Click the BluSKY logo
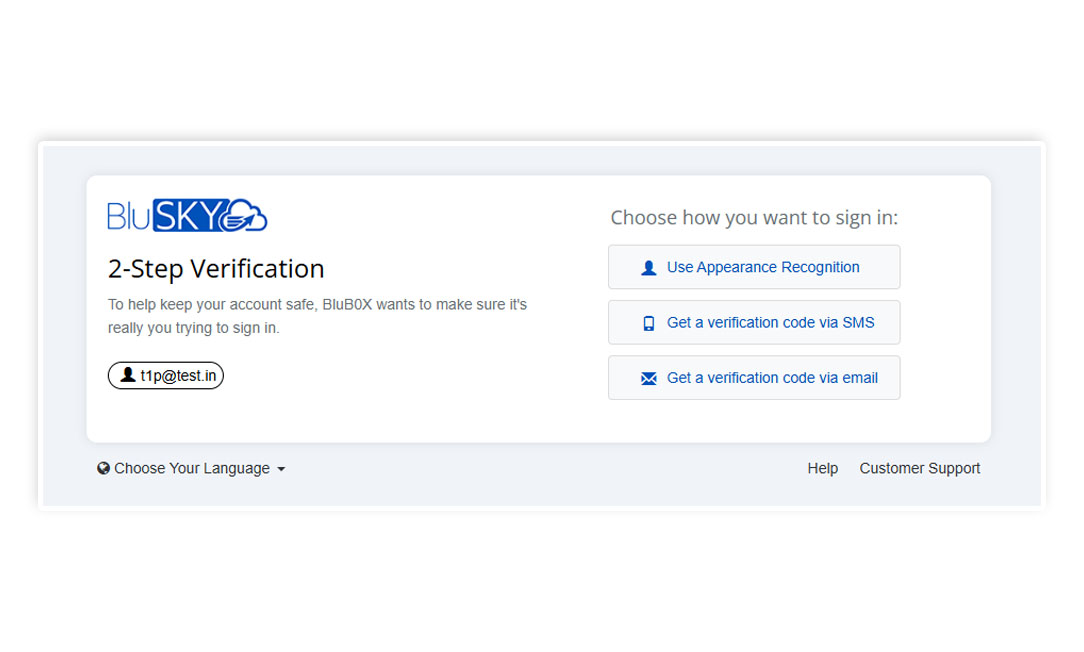 point(187,215)
